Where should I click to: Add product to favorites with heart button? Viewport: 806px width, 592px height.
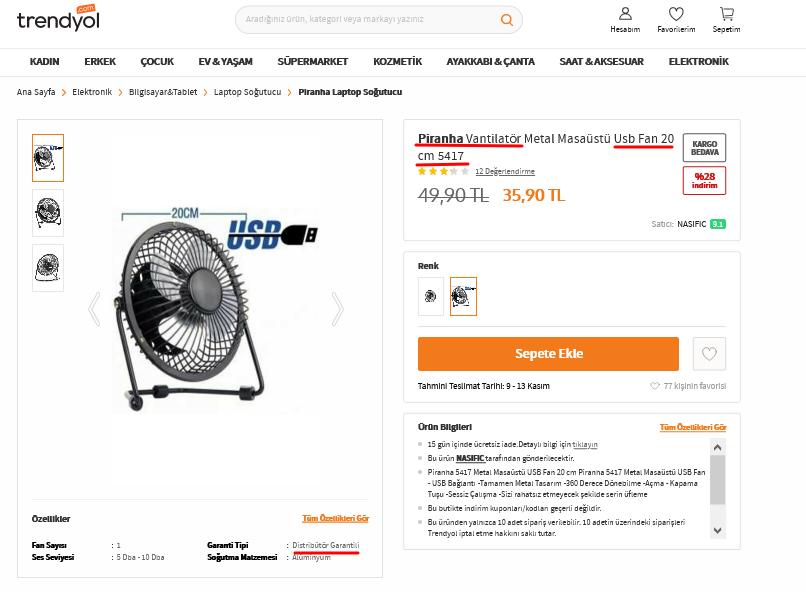coord(709,354)
